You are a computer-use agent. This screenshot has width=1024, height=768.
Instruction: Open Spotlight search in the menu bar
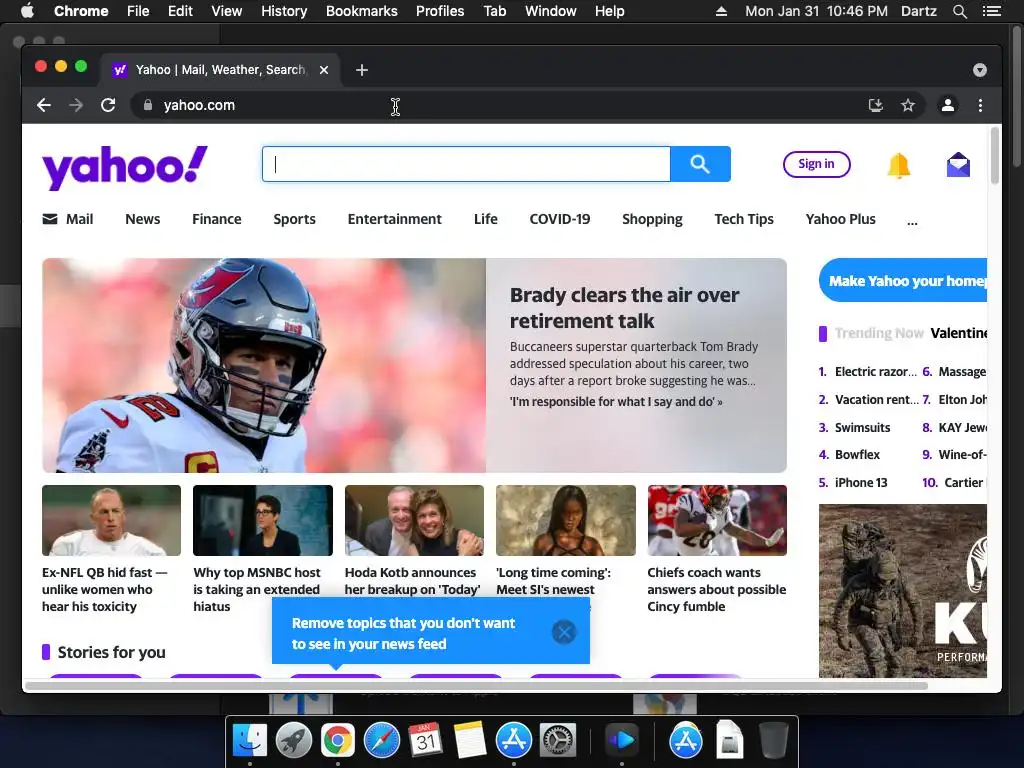(959, 11)
